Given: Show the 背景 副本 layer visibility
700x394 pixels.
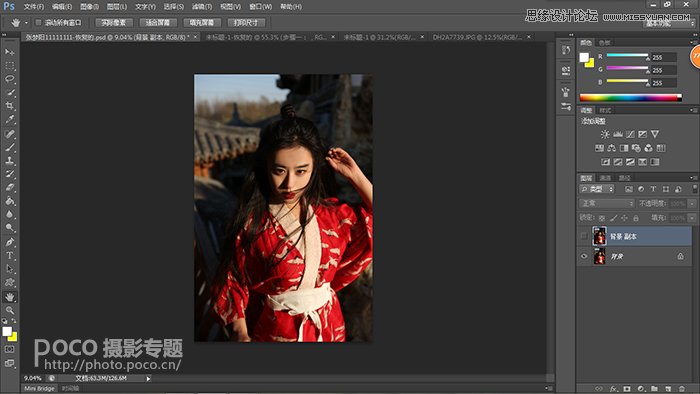Looking at the screenshot, I should (584, 236).
